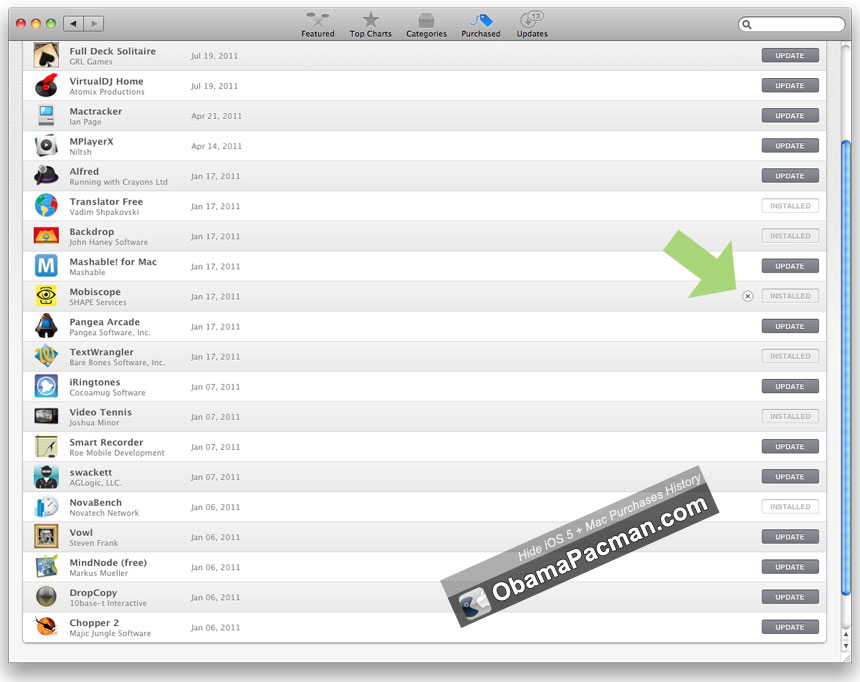Update VirtualDJ Home
The image size is (860, 682).
pyautogui.click(x=790, y=86)
